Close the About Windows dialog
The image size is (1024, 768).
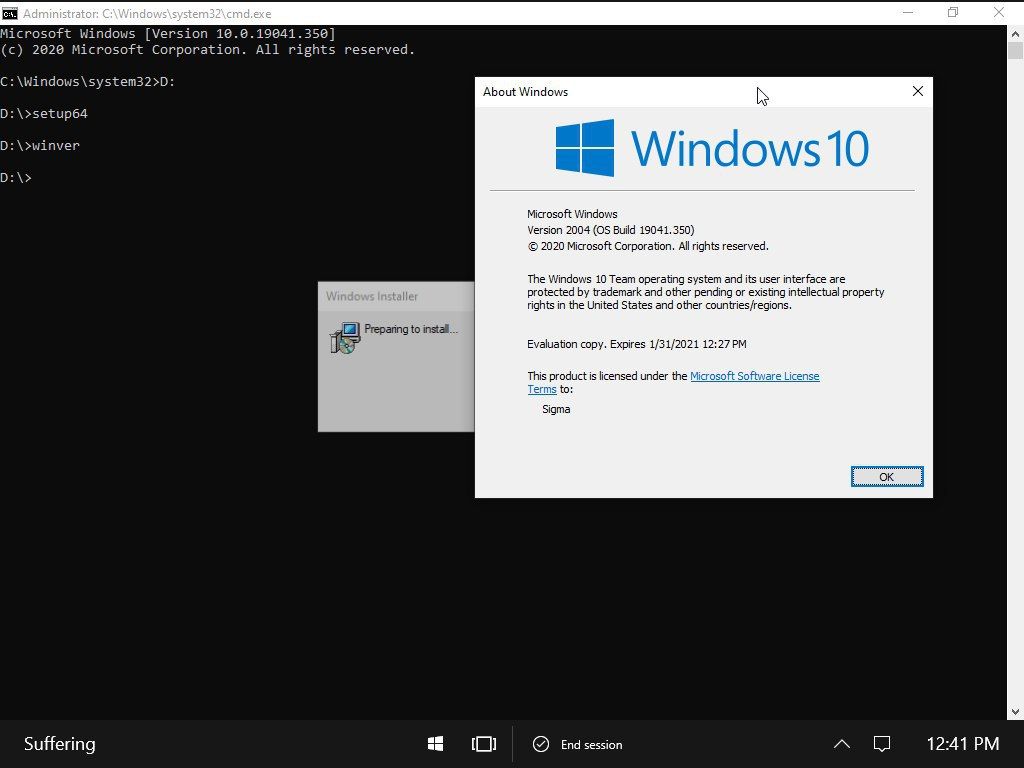[918, 91]
